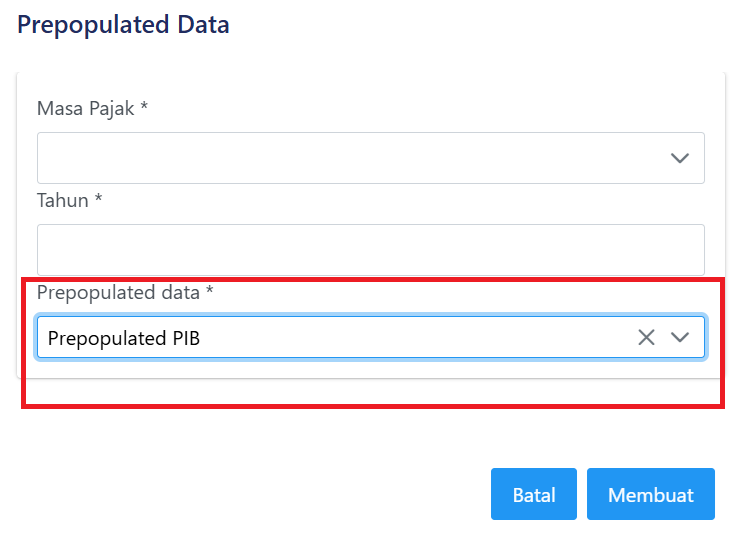This screenshot has height=540, width=733.
Task: Click the Prepopulated Data page heading
Action: pyautogui.click(x=123, y=25)
